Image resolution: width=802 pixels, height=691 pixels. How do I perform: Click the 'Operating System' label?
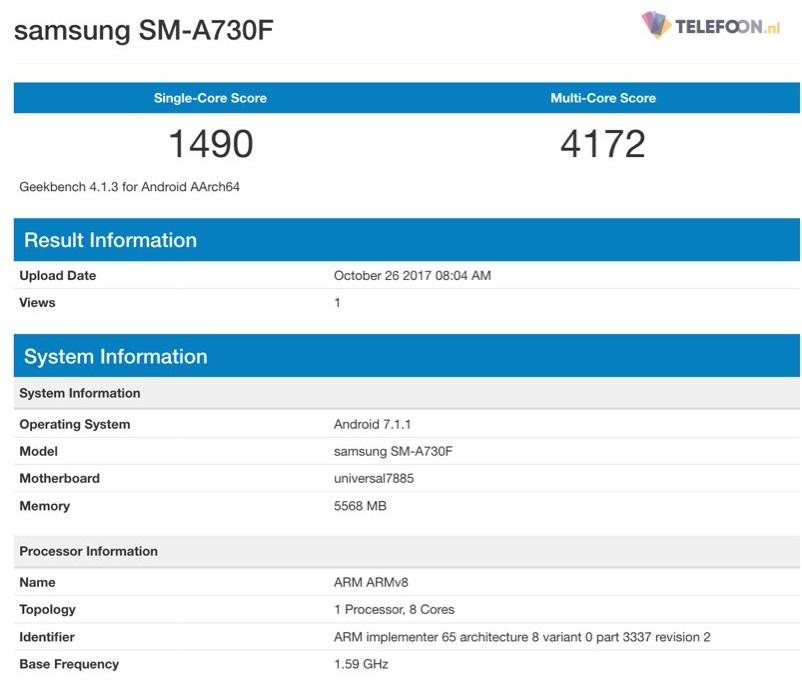click(75, 425)
